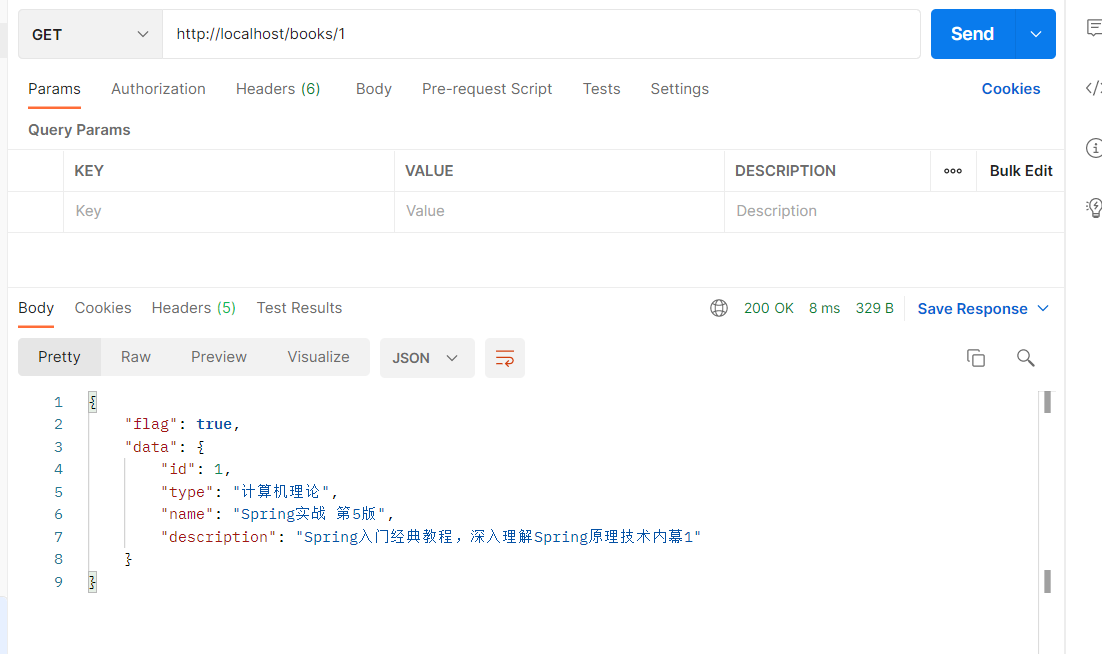Click the VALUE column header
This screenshot has height=654, width=1102.
[x=429, y=171]
